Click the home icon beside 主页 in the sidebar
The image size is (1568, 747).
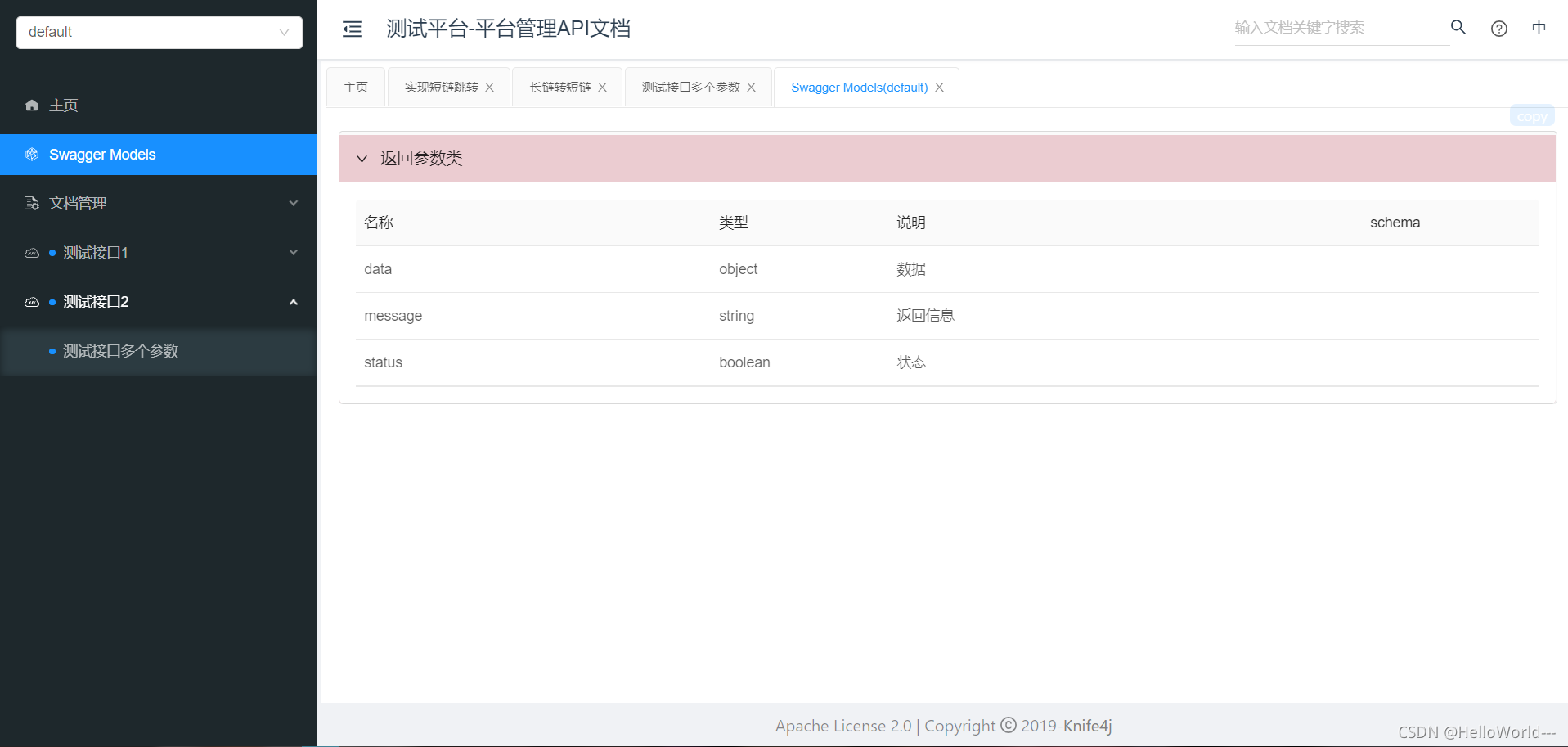32,106
